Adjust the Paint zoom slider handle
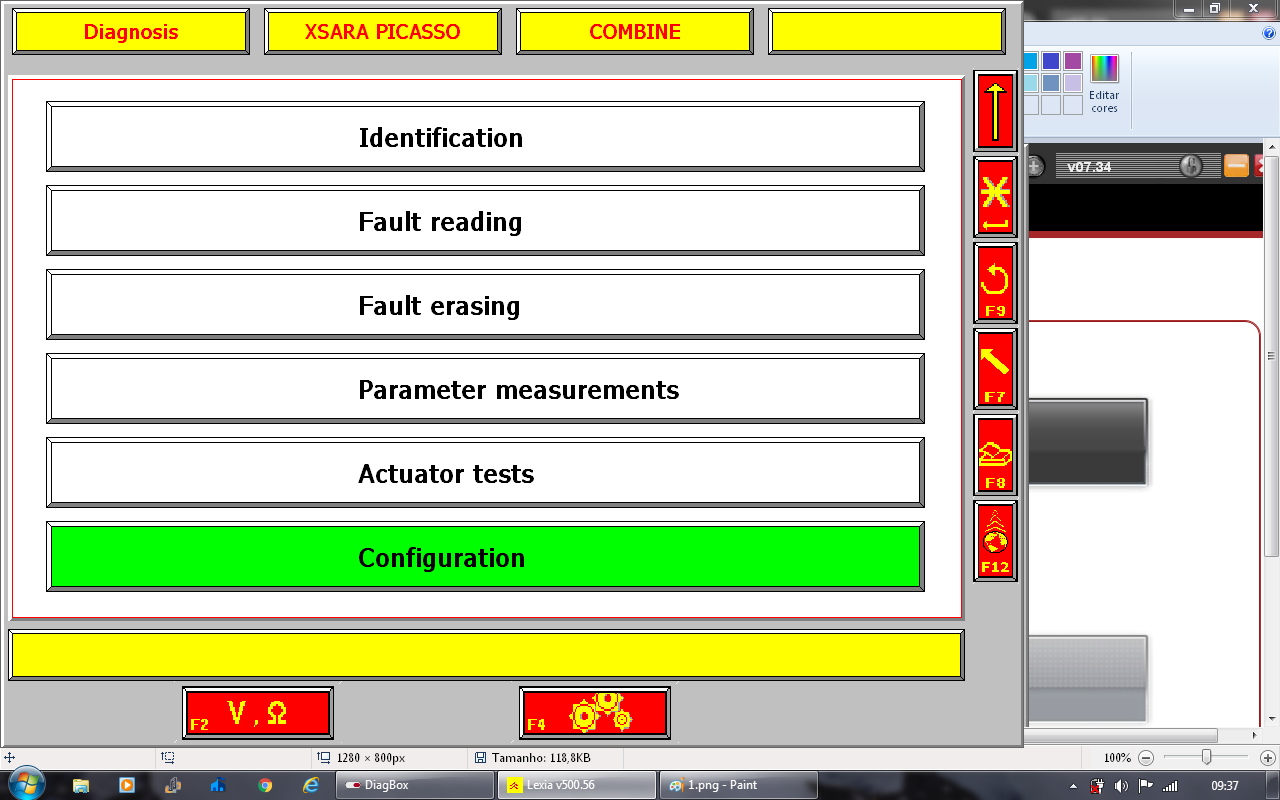 pyautogui.click(x=1207, y=758)
